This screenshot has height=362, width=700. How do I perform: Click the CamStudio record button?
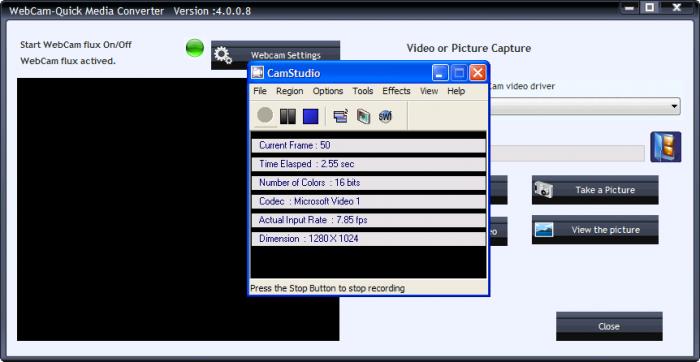tap(265, 116)
